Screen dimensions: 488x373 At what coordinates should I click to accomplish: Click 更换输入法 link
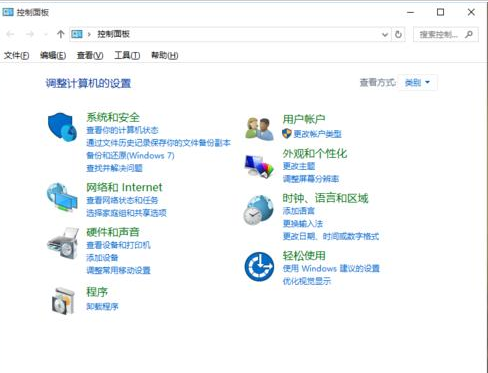click(303, 223)
